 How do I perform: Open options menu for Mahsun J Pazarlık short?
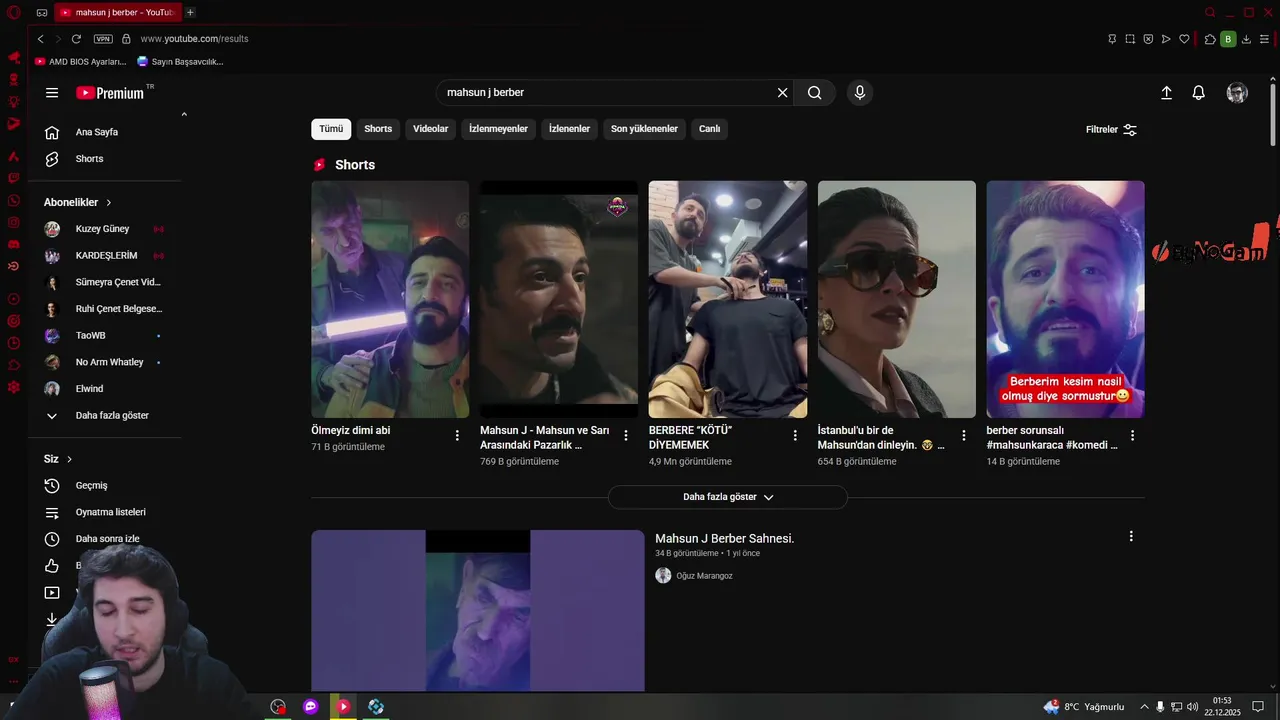click(626, 436)
